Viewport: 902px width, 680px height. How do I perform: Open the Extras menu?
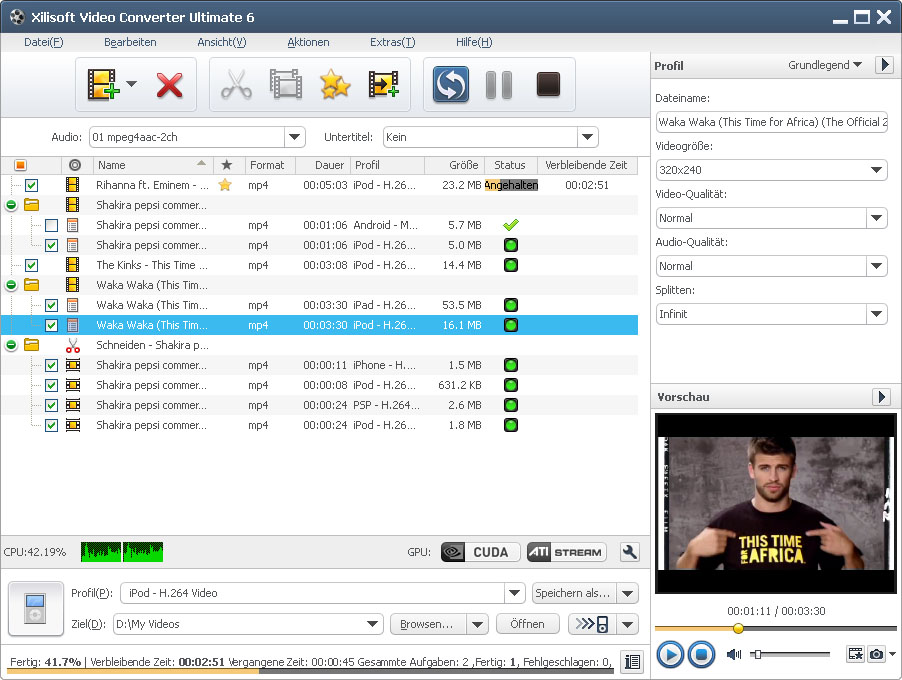392,42
